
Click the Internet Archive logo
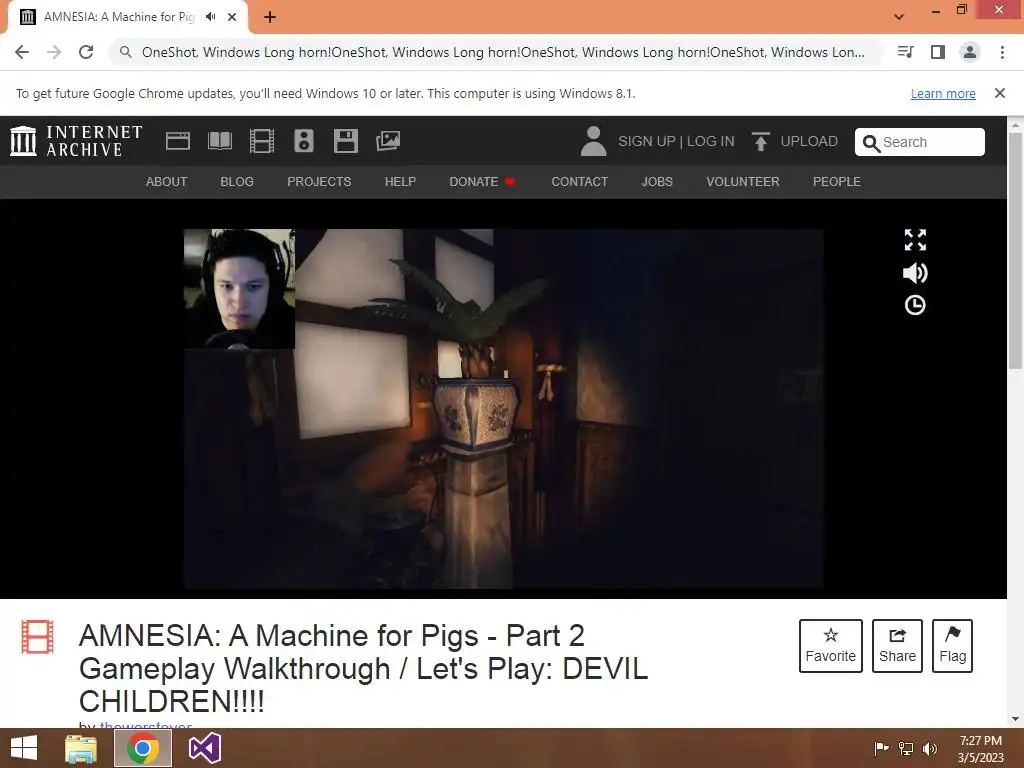pos(76,141)
